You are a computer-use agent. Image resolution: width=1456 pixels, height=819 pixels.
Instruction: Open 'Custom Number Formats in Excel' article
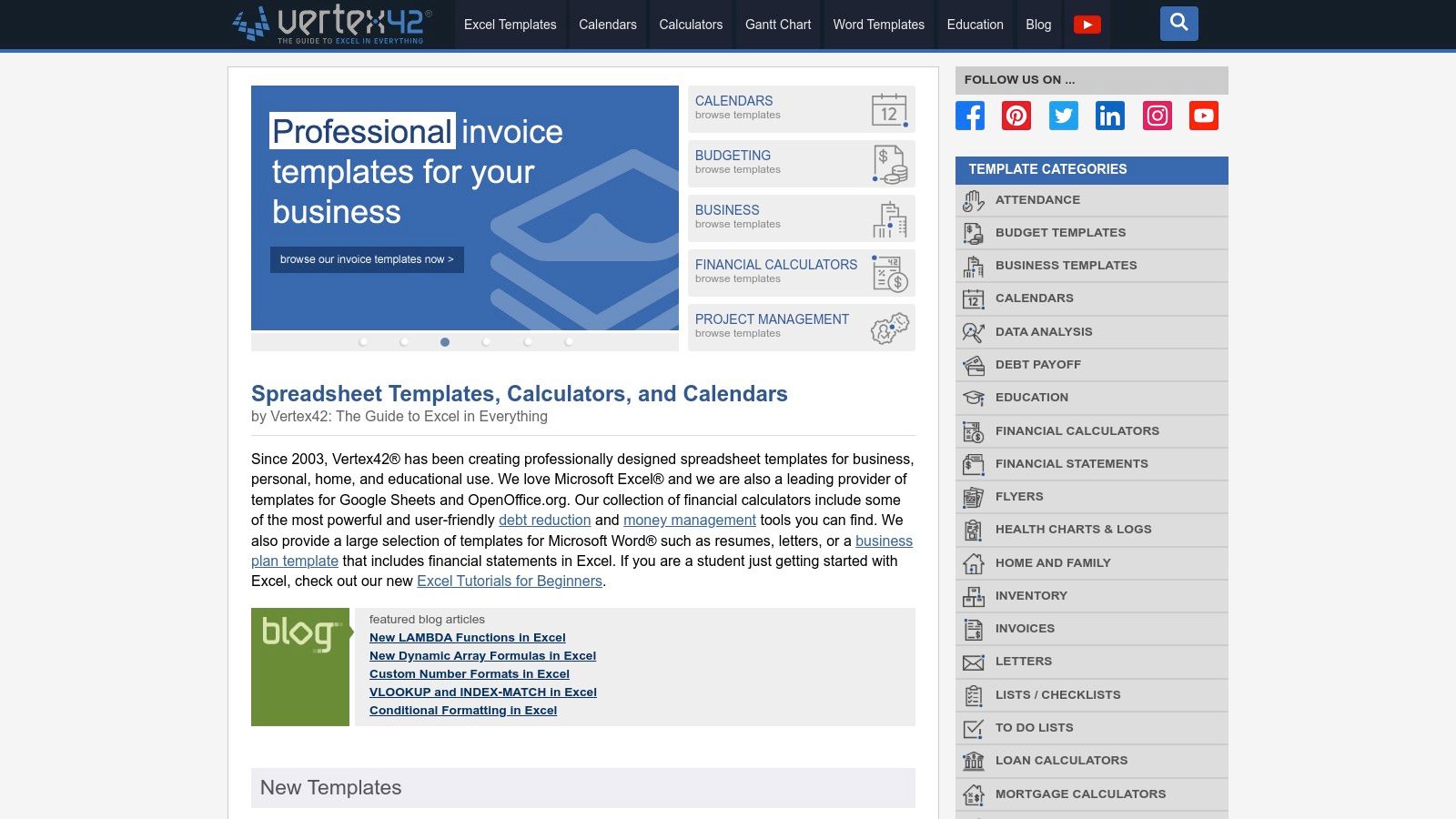pos(470,674)
